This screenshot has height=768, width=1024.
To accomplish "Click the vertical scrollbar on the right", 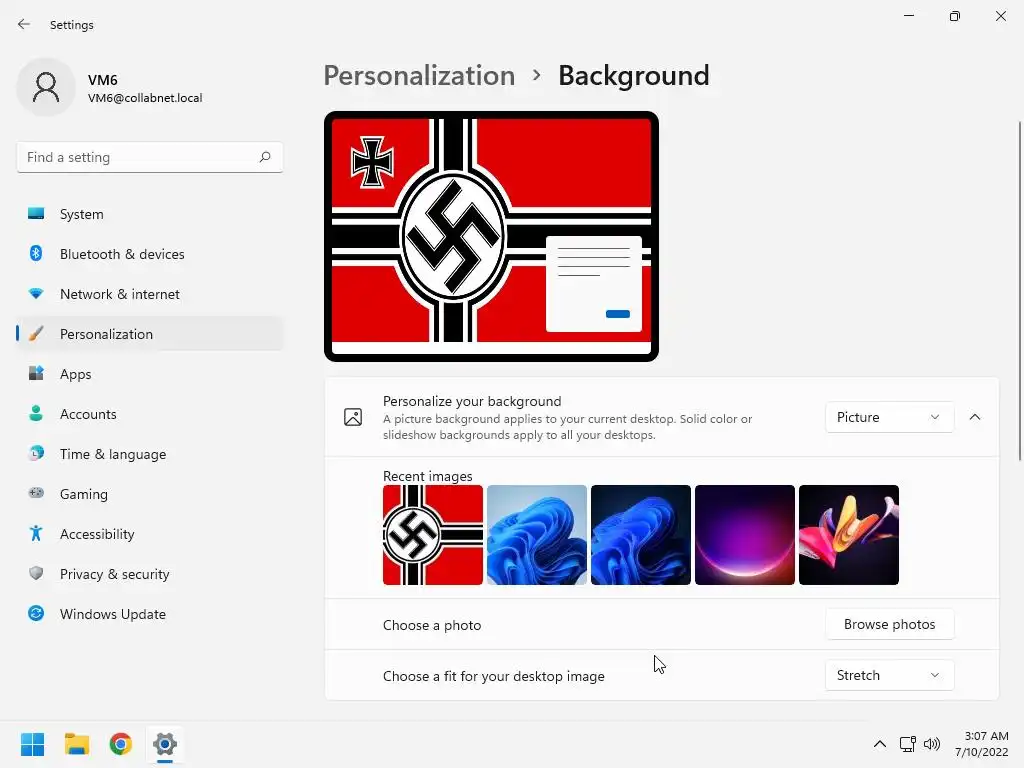I will tap(1019, 291).
